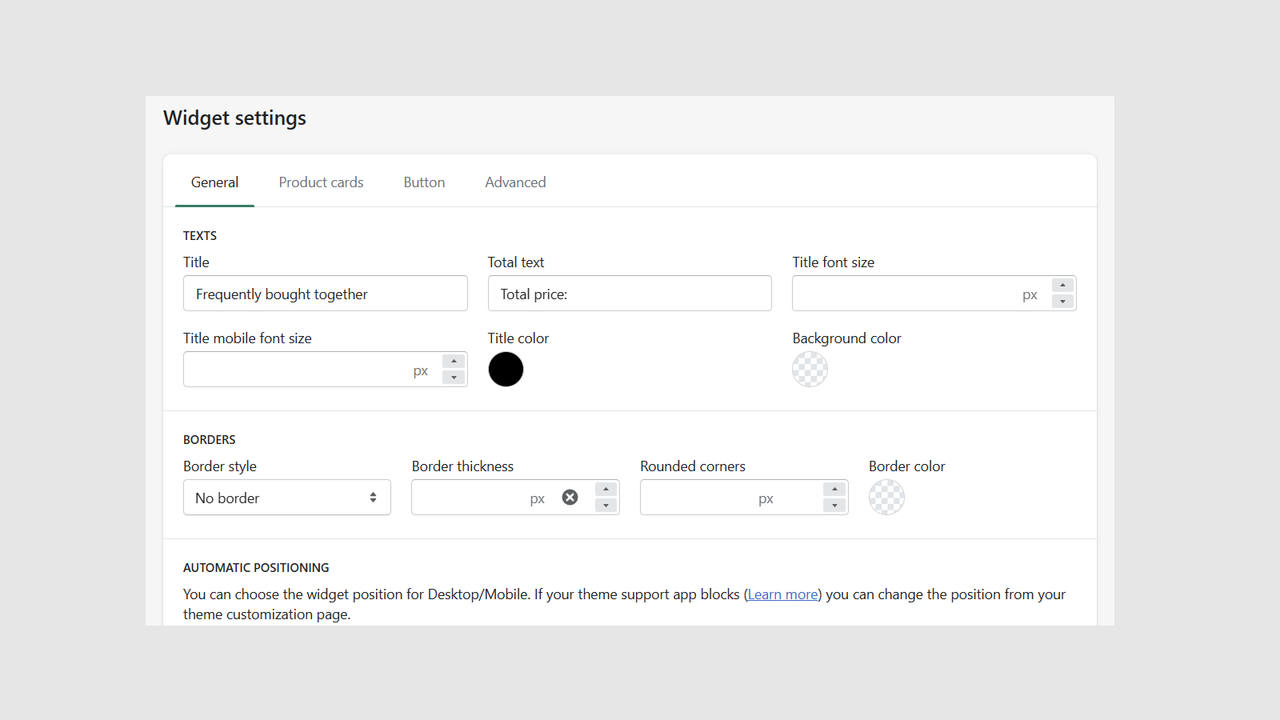Increase Rounded corners with up arrow
This screenshot has width=1280, height=720.
[835, 490]
